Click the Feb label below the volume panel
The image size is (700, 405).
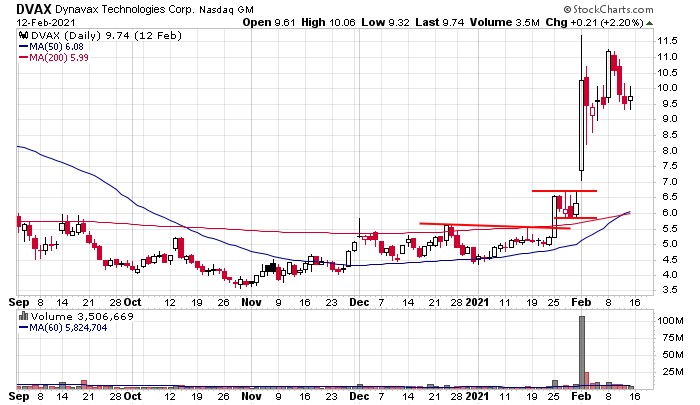pos(581,397)
